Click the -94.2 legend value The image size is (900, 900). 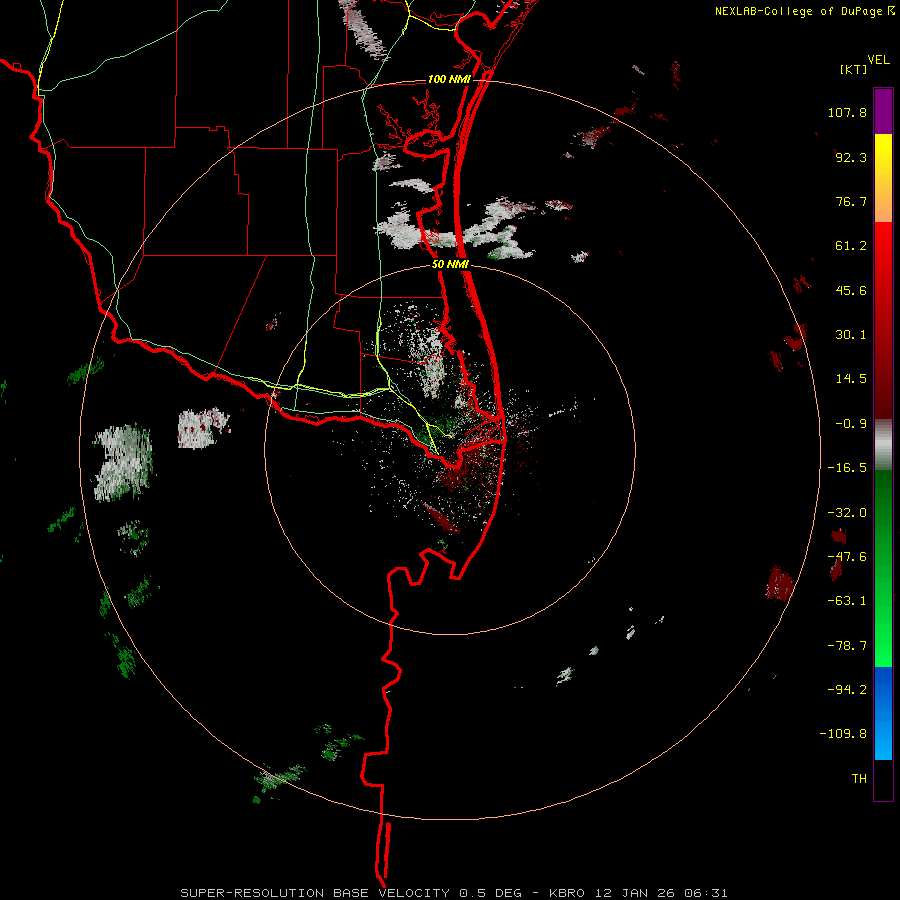tap(847, 690)
